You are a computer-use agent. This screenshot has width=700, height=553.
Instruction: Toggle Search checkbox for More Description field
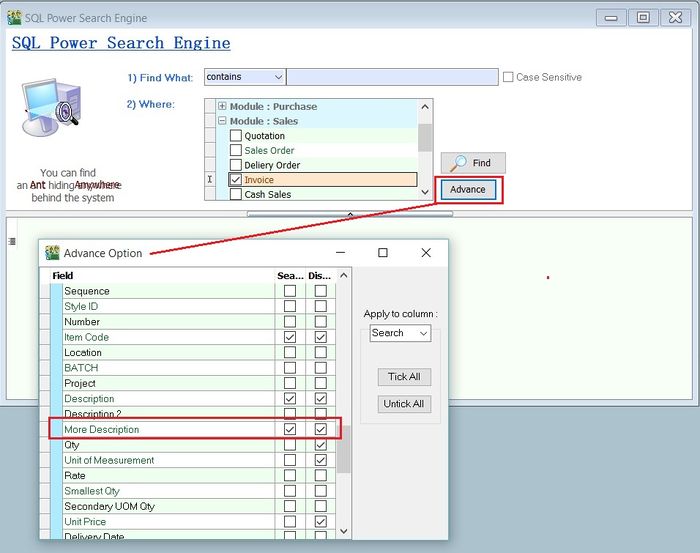click(x=290, y=430)
